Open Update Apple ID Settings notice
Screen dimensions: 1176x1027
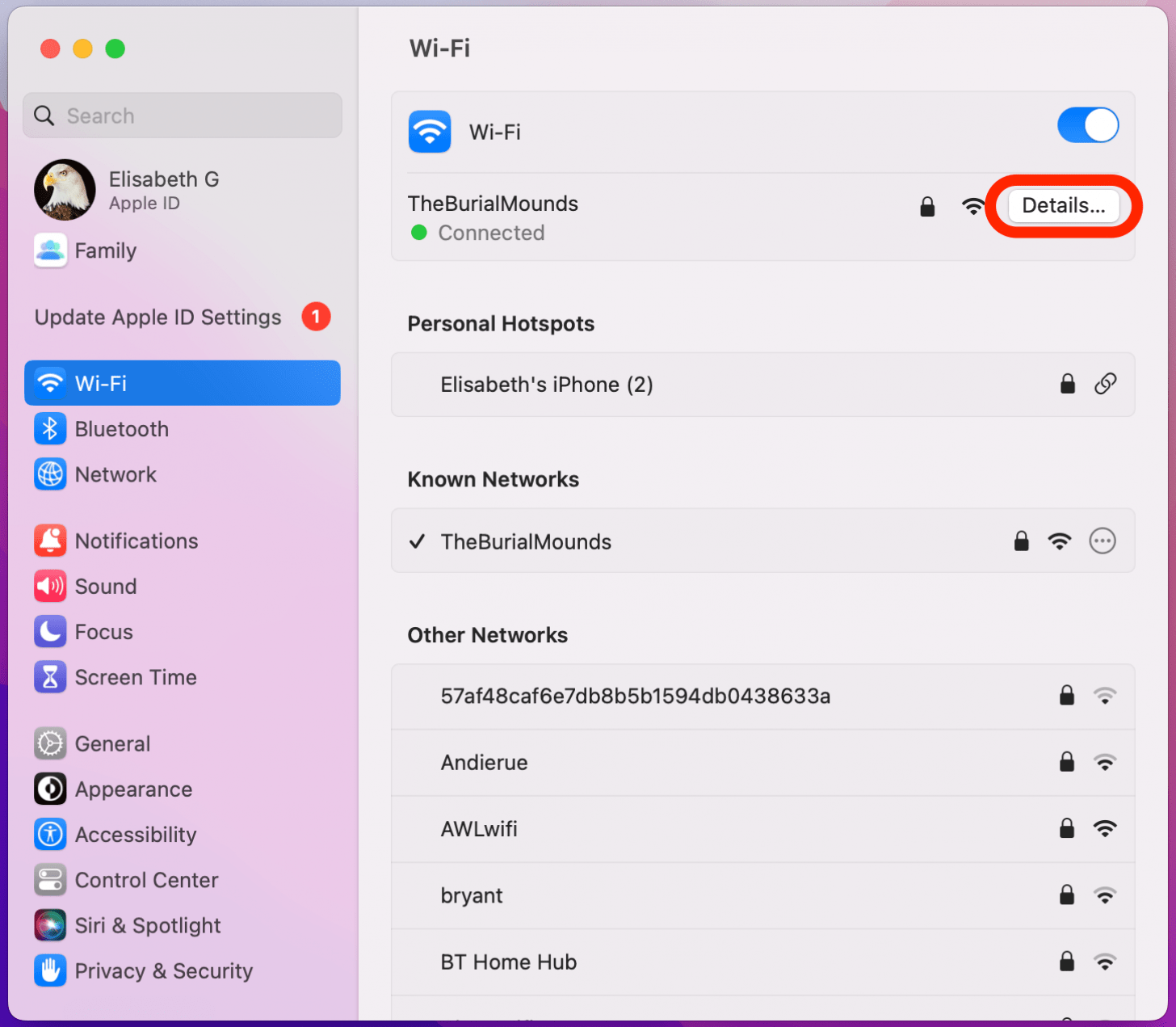158,317
